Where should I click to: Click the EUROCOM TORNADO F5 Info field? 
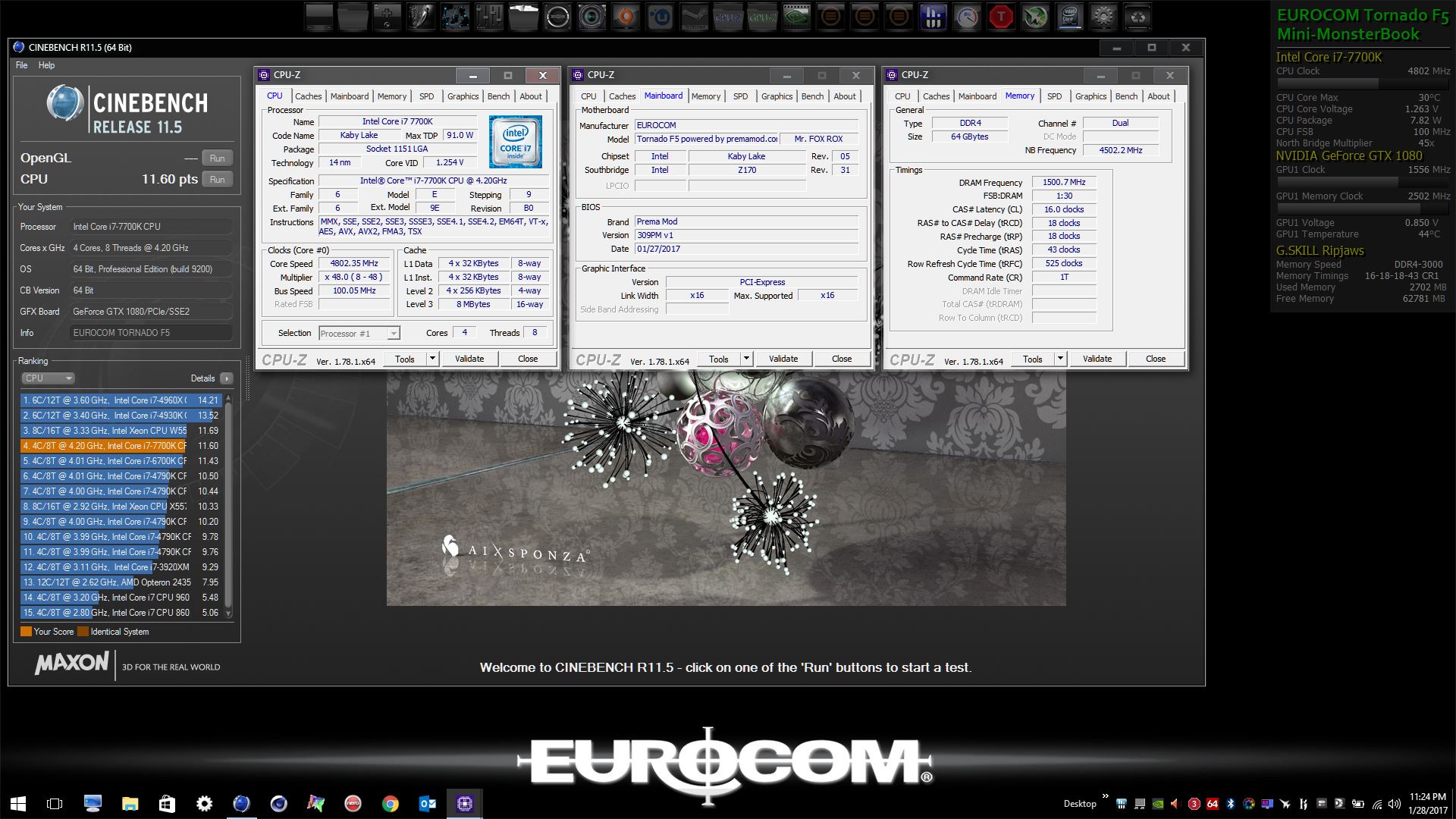152,333
